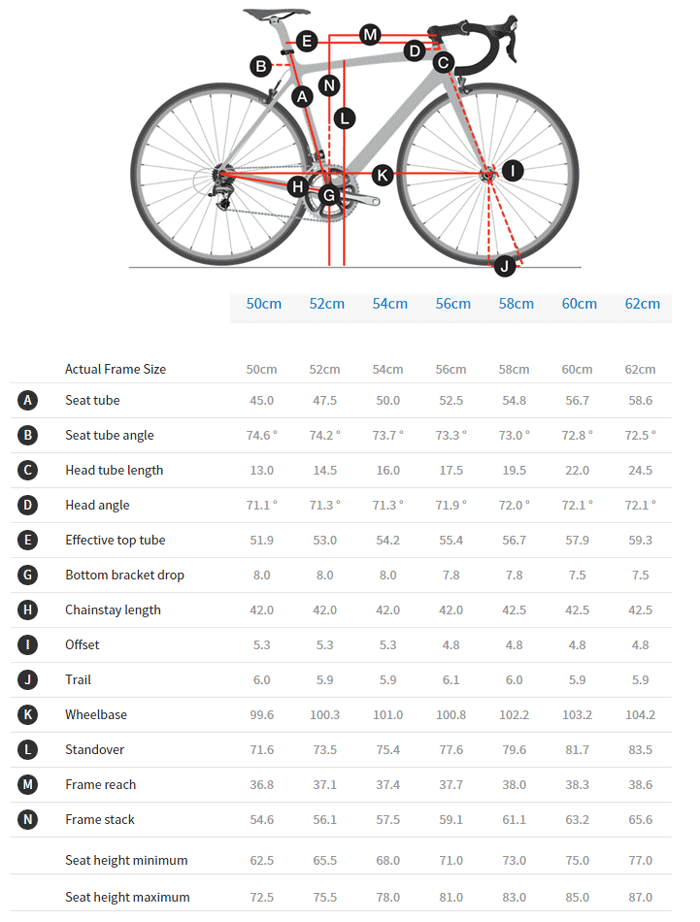
Task: Click the C head tube length row icon
Action: [28, 471]
